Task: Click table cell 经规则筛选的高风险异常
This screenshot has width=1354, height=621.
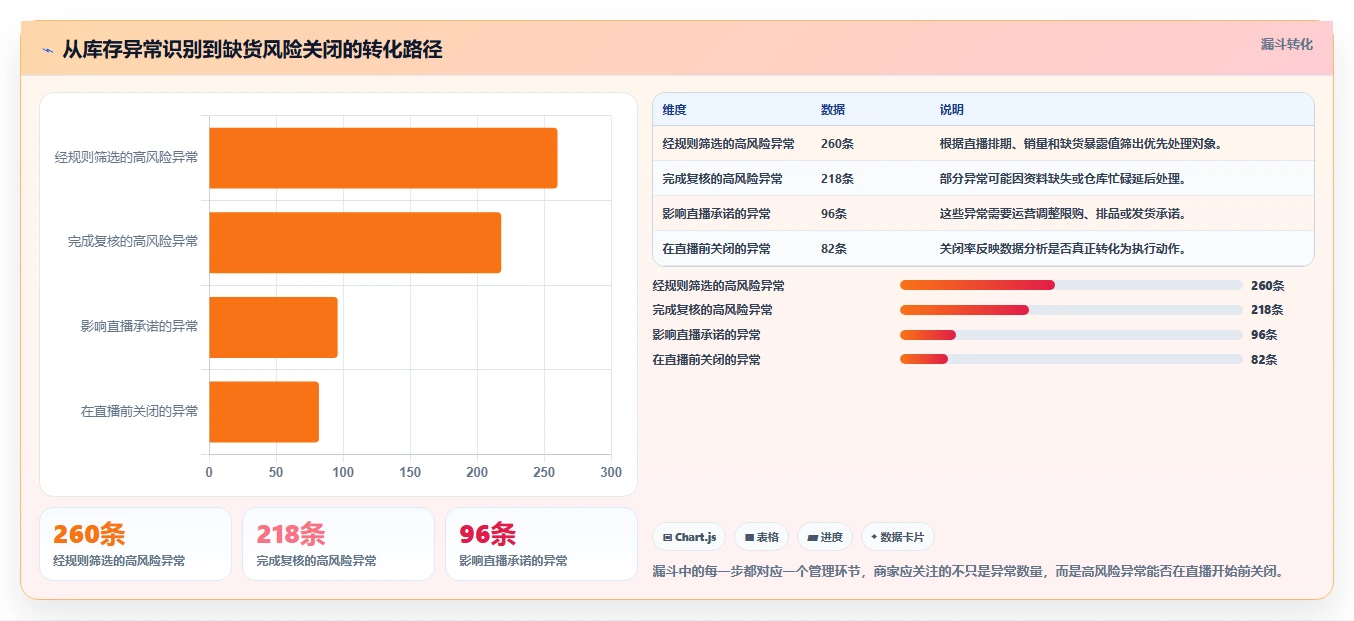Action: click(x=728, y=144)
